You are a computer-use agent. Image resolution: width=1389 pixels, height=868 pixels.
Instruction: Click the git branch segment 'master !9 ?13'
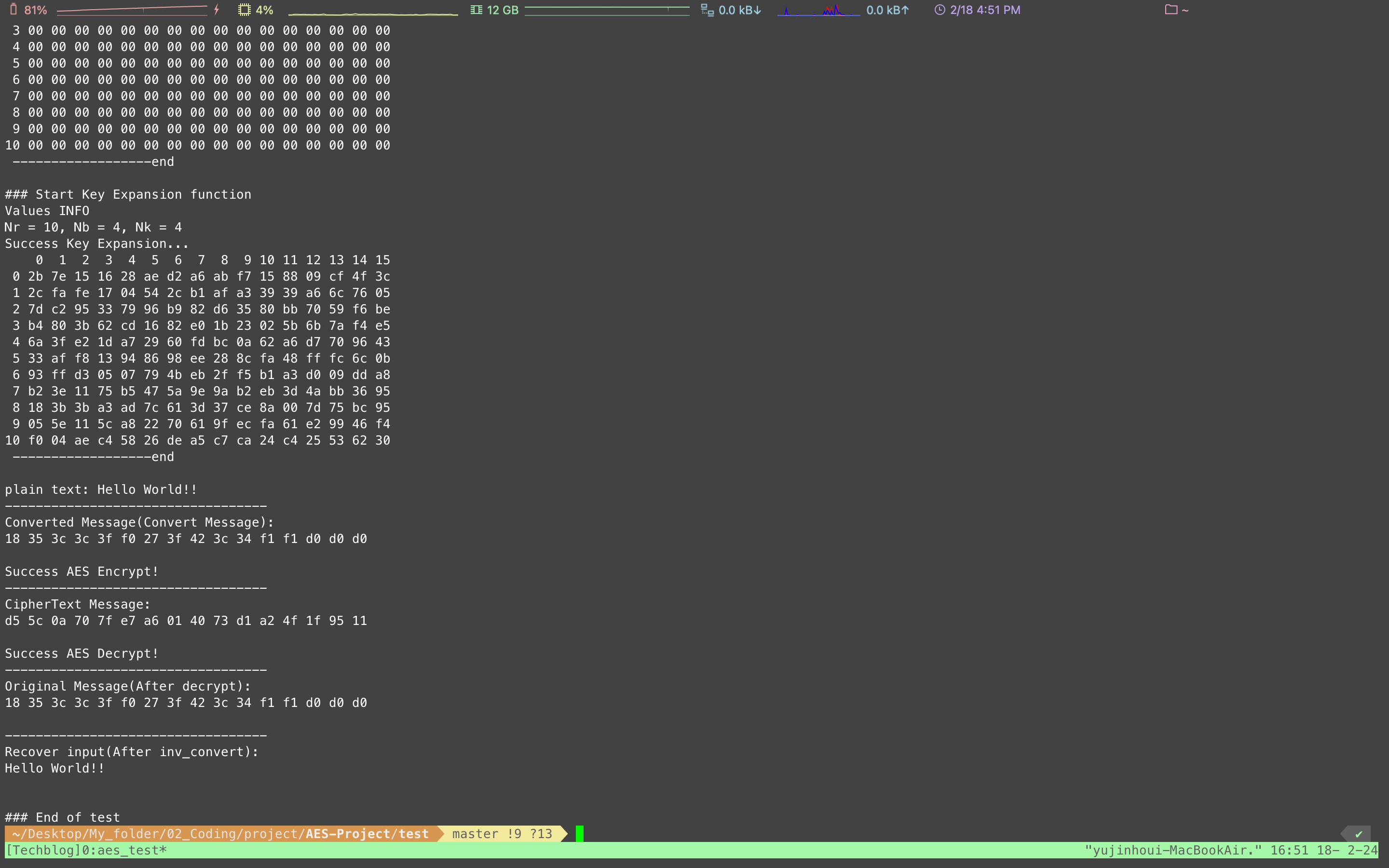point(502,834)
